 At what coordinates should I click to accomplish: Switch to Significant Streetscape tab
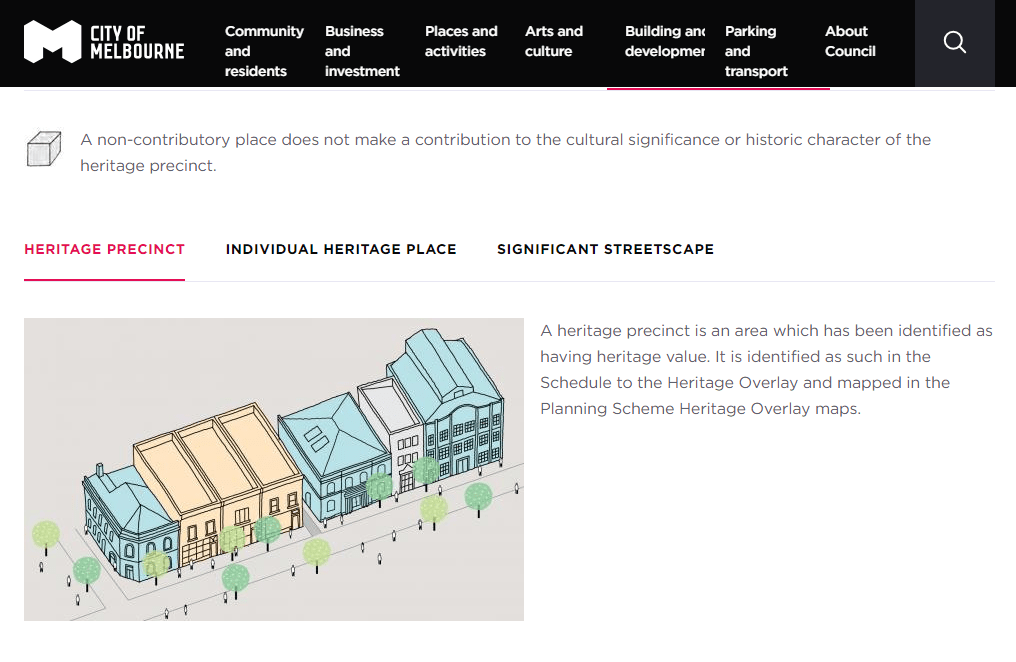[x=605, y=249]
